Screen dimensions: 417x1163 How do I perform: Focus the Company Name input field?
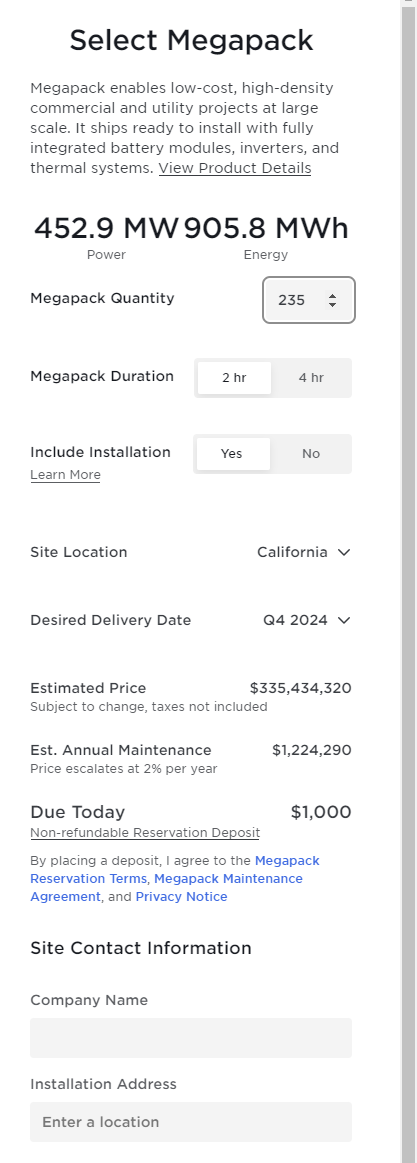click(x=191, y=1038)
